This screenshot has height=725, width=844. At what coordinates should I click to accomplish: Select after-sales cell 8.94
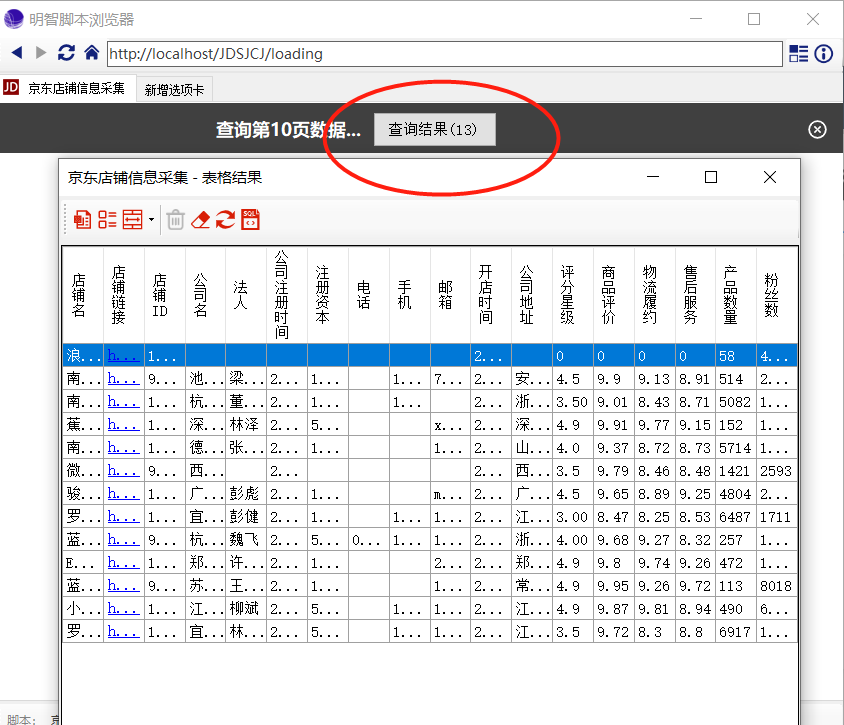click(695, 608)
